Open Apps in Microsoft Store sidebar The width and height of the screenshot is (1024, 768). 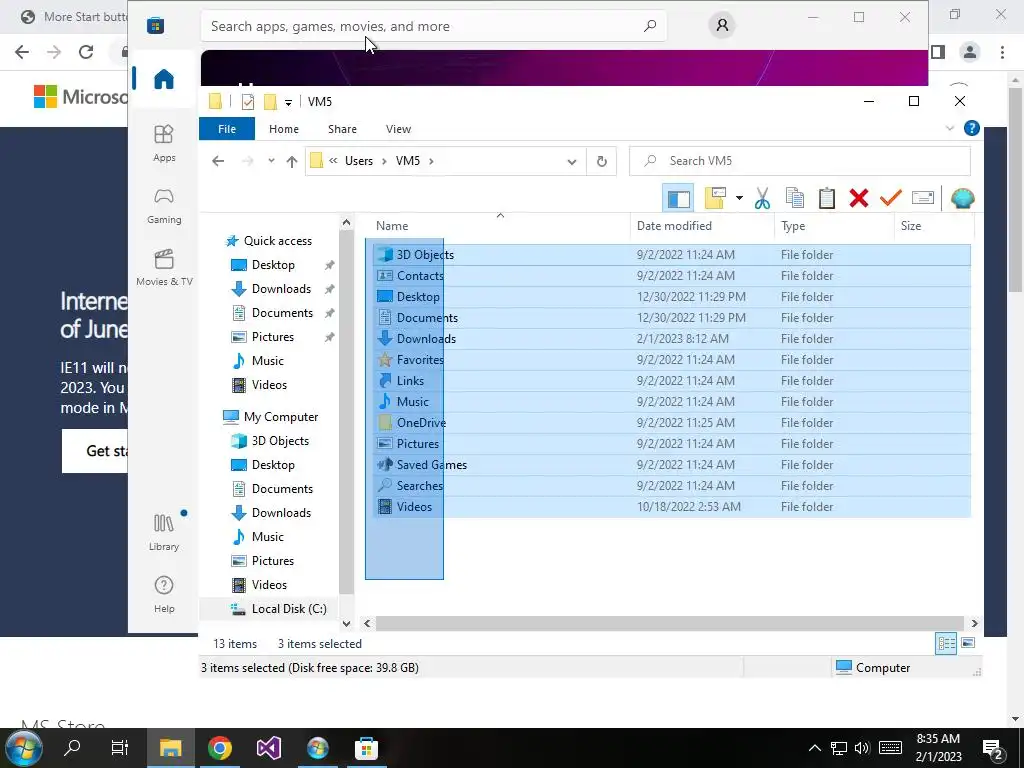point(164,143)
